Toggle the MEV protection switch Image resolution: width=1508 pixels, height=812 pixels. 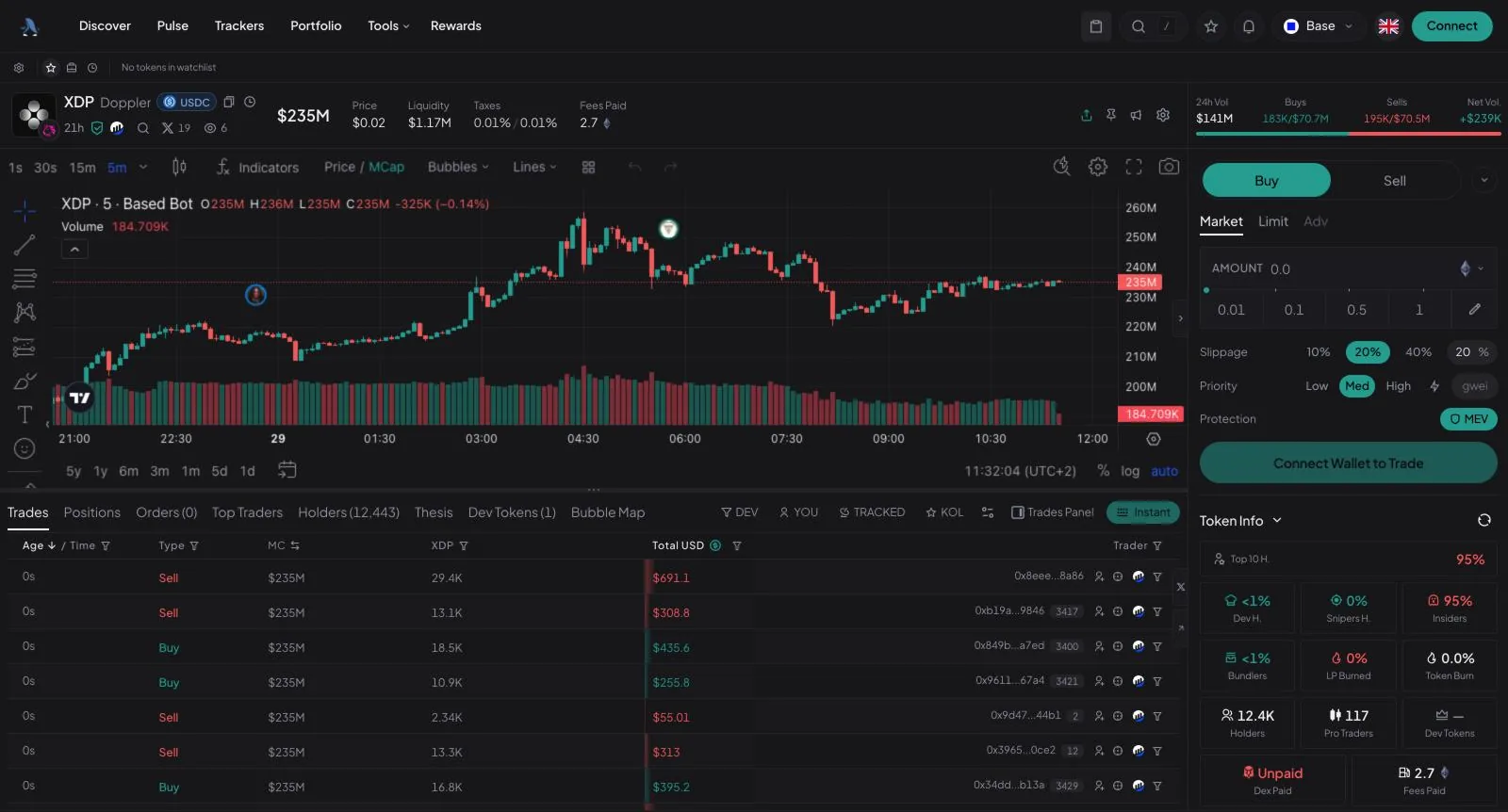coord(1468,419)
